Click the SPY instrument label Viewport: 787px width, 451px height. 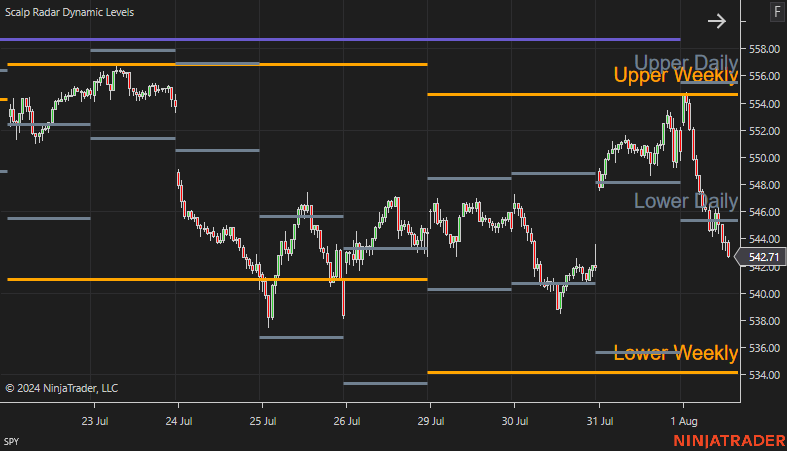[12, 441]
